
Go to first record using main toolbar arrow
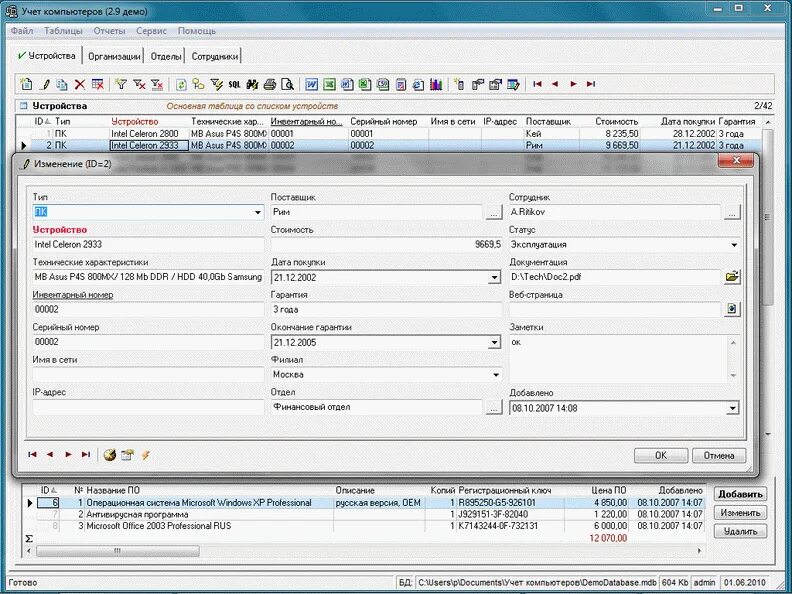point(537,84)
